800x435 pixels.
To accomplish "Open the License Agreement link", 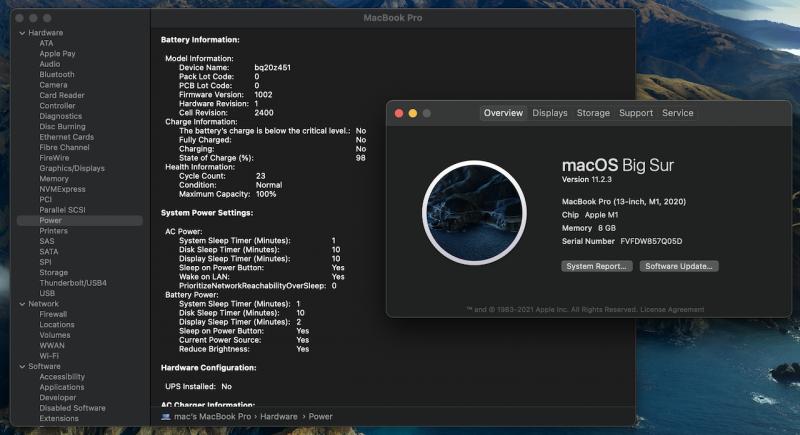I will coord(672,310).
